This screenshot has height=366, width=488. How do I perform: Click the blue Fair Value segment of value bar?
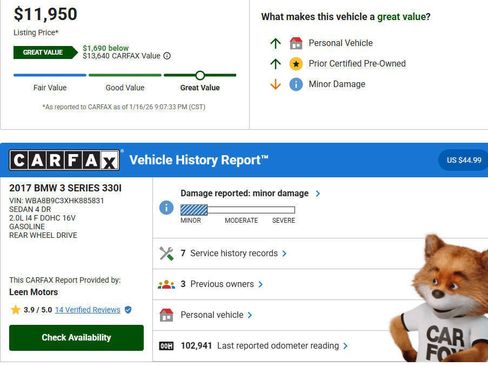(50, 75)
